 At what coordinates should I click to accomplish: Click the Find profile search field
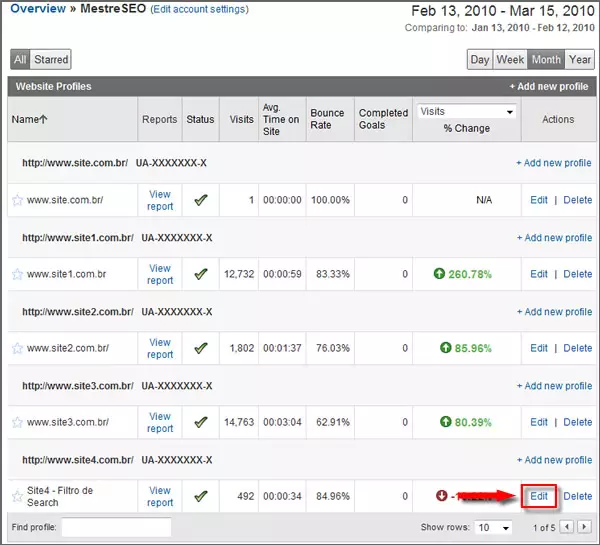[116, 527]
